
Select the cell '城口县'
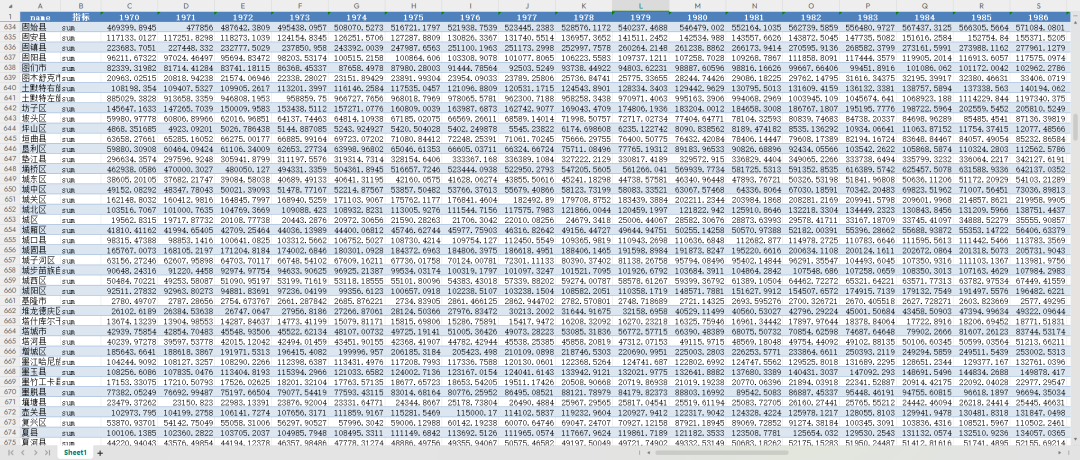(x=40, y=240)
